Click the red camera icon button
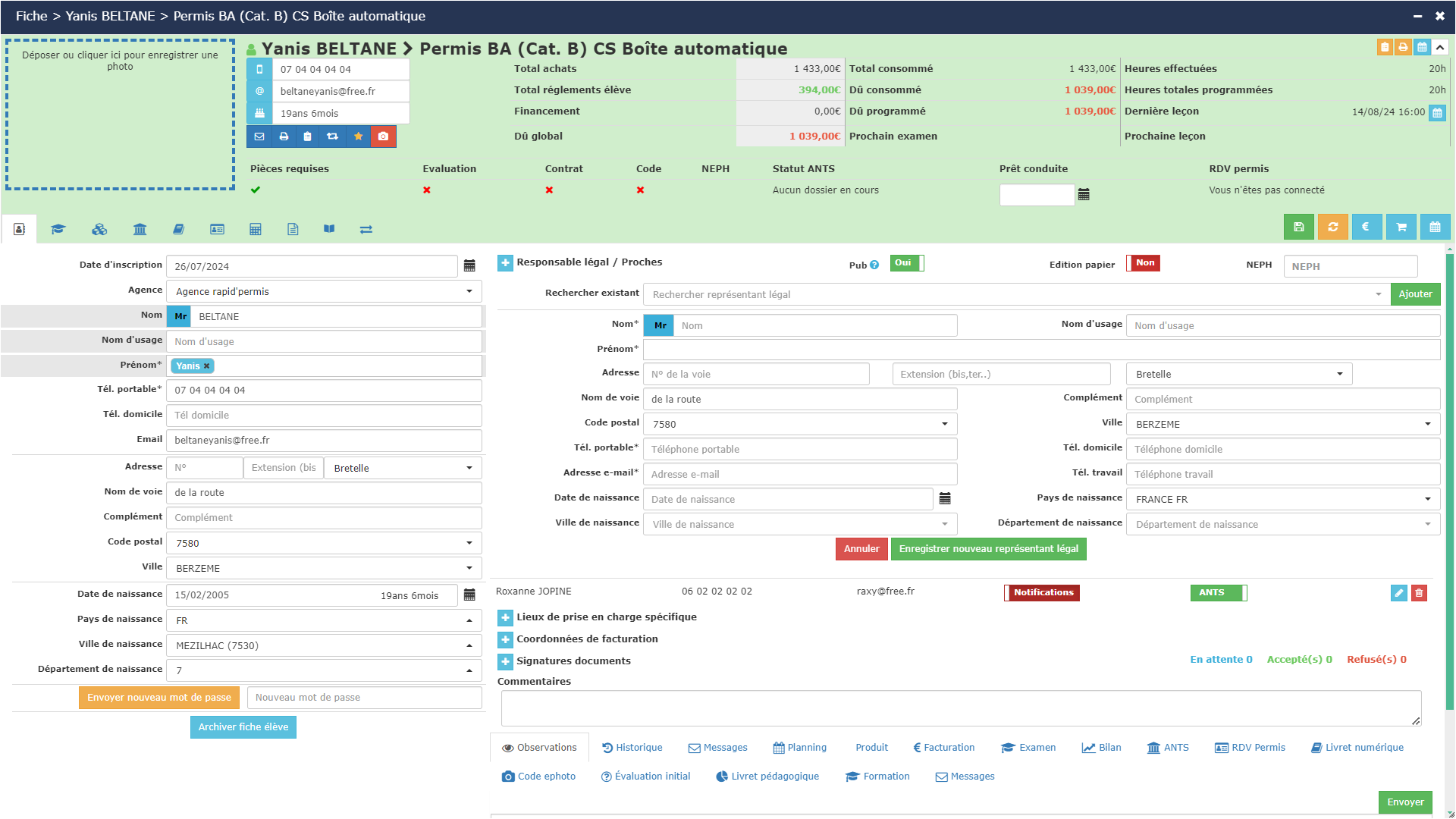 tap(383, 136)
